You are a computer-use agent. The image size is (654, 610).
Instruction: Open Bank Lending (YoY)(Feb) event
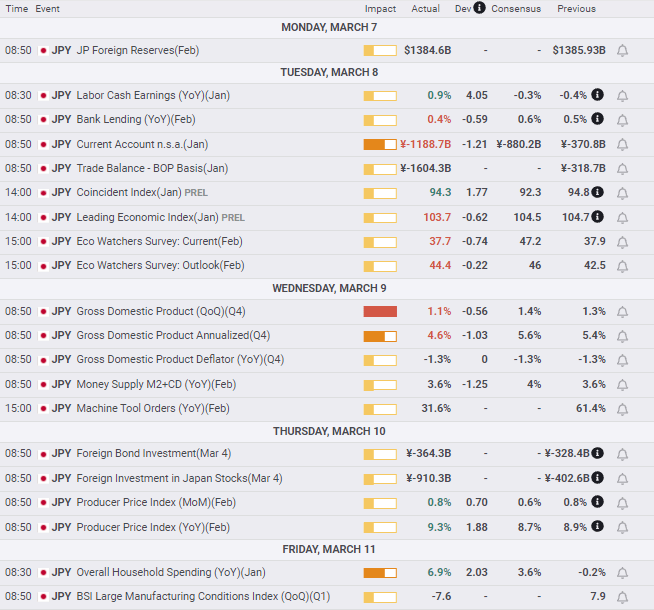tap(136, 120)
